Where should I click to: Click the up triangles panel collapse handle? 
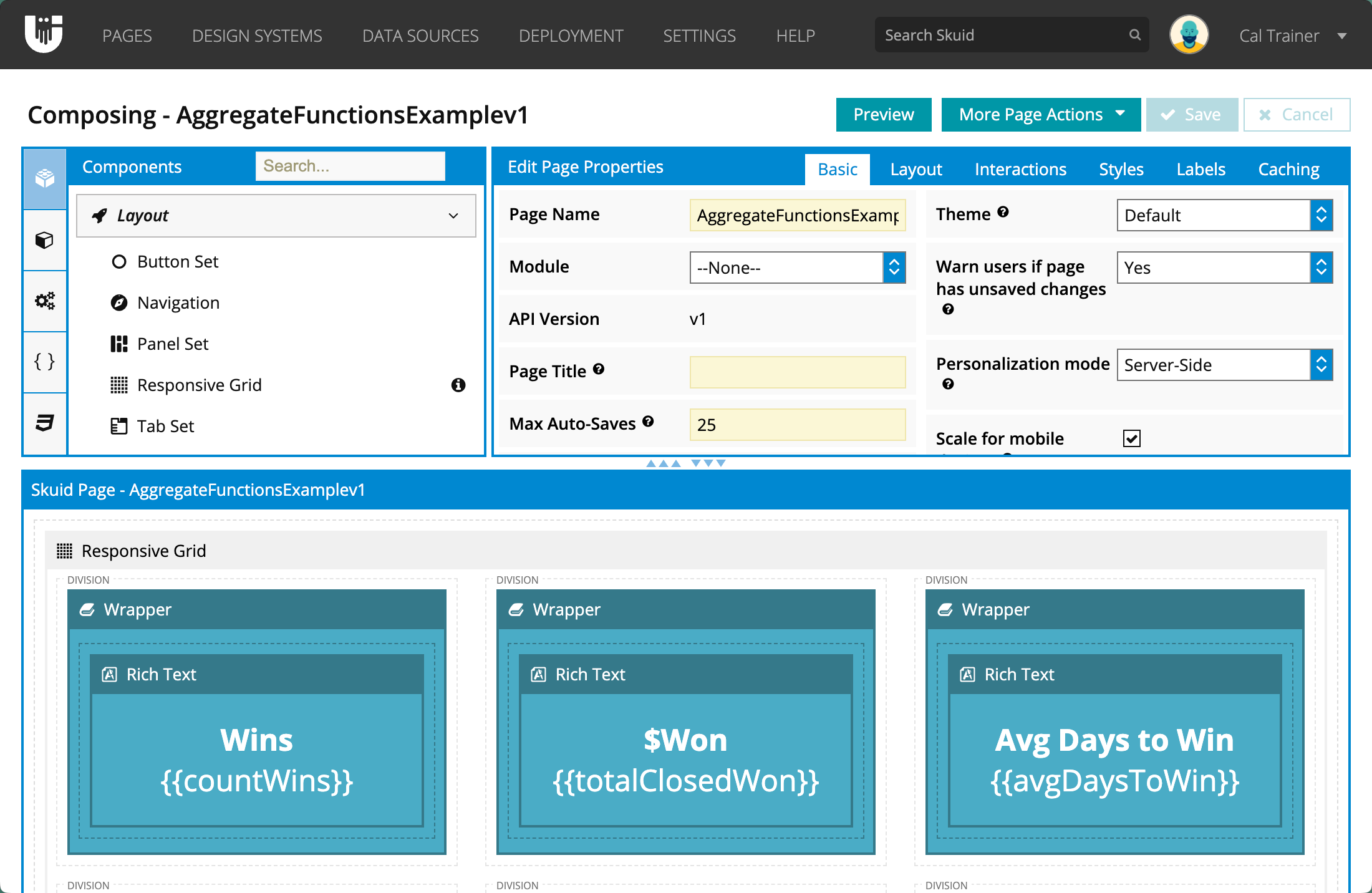(664, 463)
